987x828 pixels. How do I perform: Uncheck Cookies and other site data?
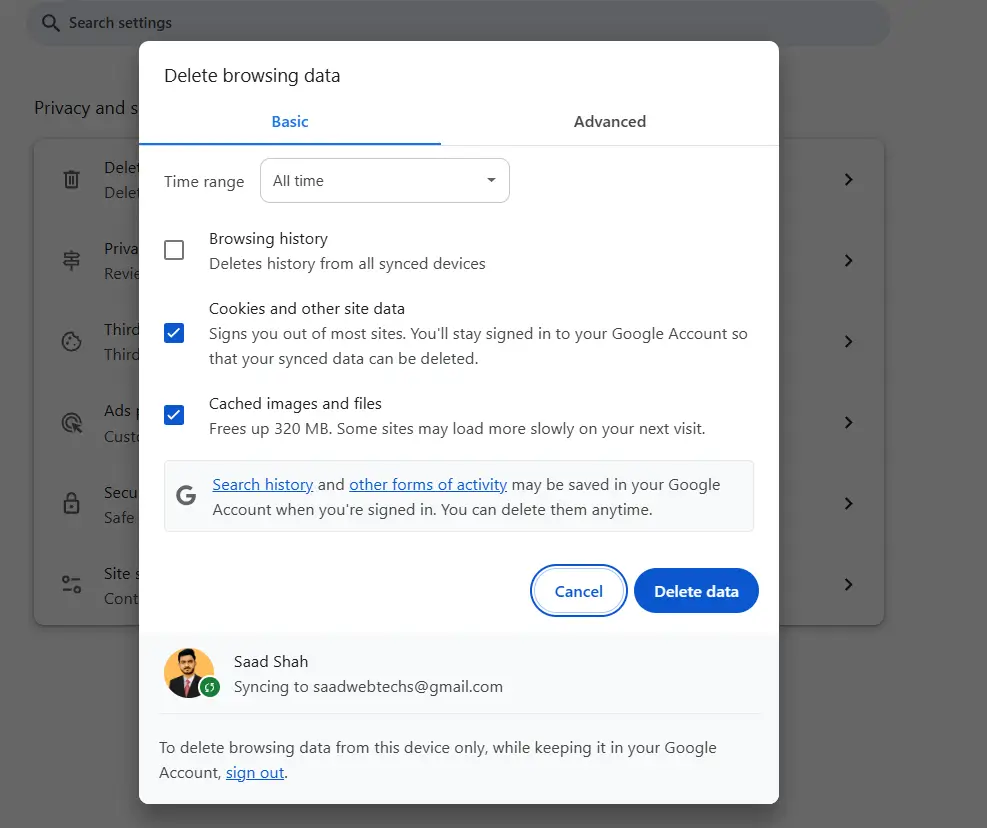coord(174,333)
